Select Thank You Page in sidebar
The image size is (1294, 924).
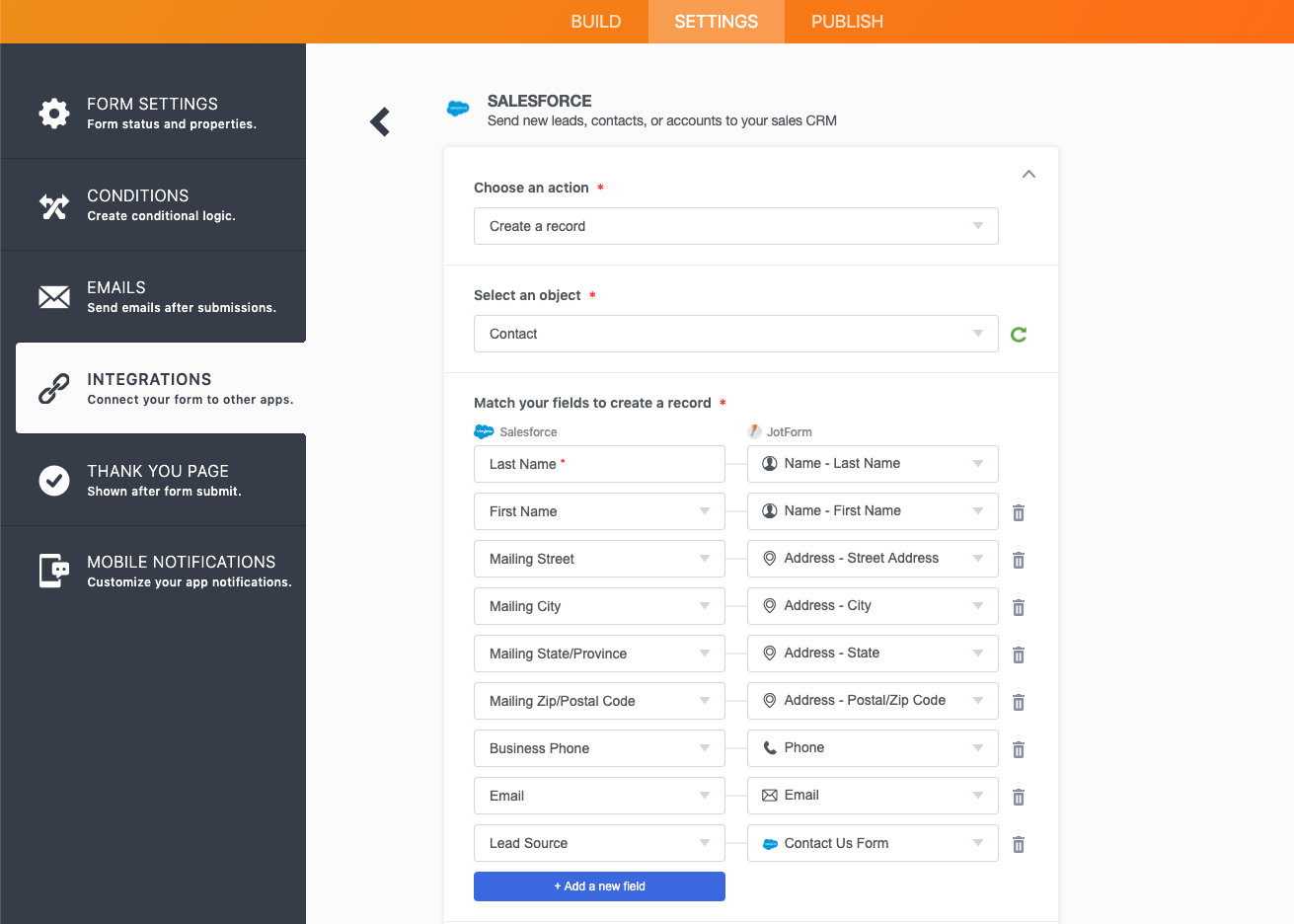[153, 480]
